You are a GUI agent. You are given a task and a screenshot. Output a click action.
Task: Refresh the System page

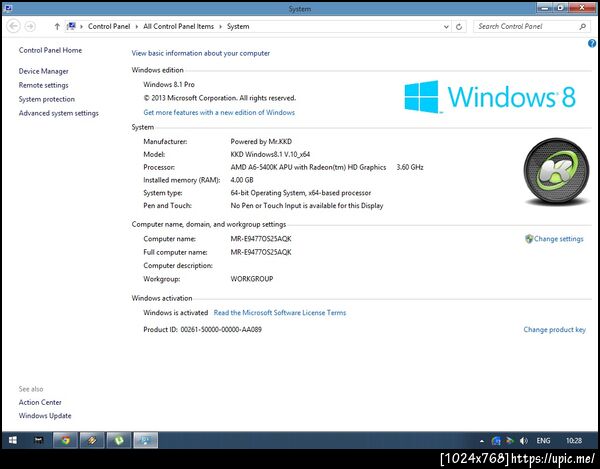(459, 26)
